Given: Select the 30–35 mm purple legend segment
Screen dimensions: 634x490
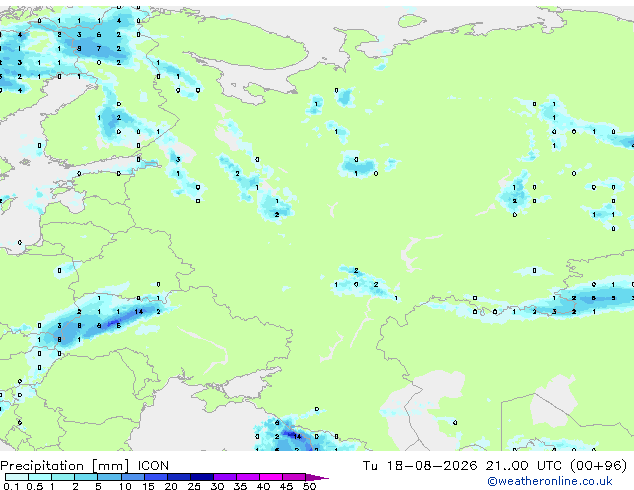Looking at the screenshot, I should coord(225,477).
